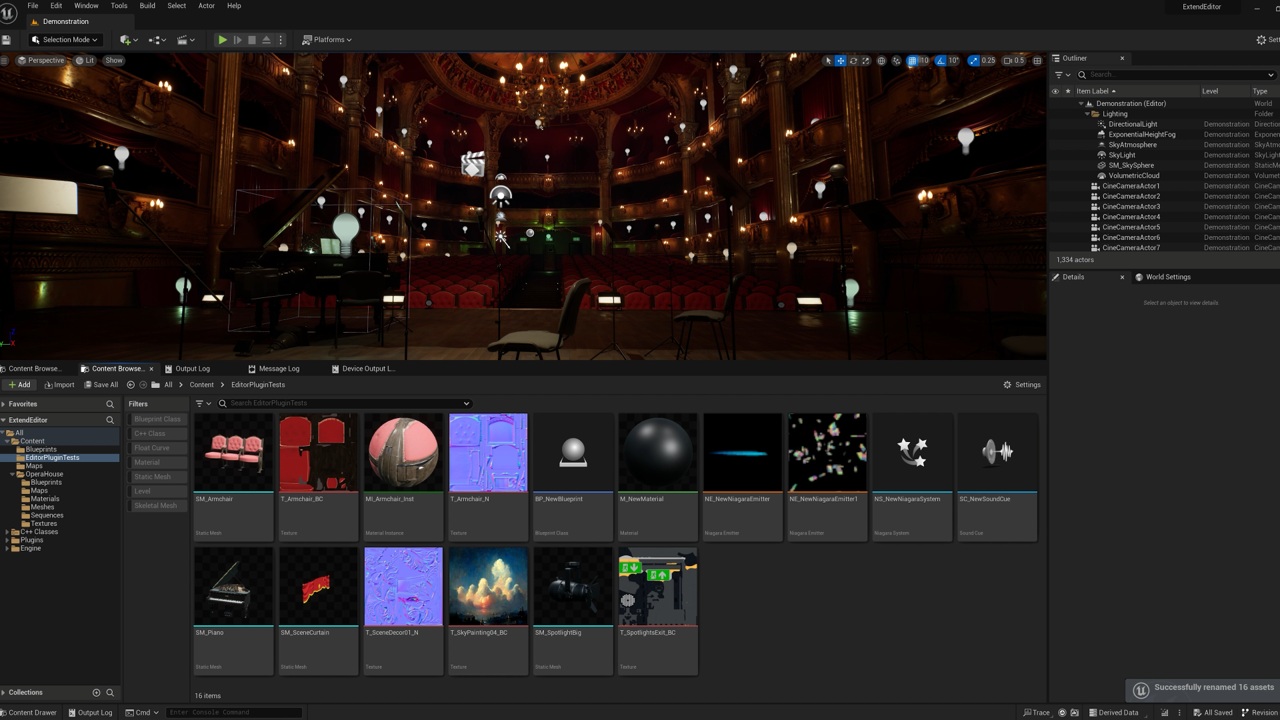
Task: Select CineCameraActor3 in Outliner
Action: tap(1131, 206)
